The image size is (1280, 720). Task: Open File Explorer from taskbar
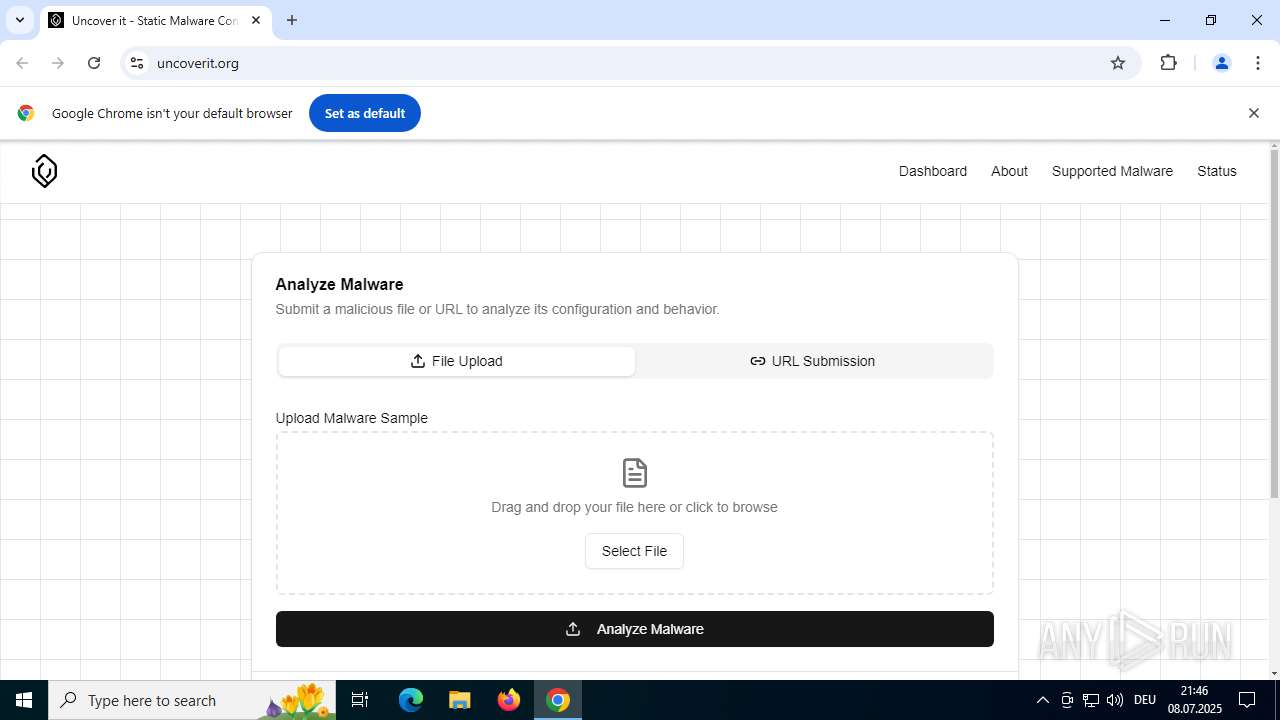(x=460, y=700)
